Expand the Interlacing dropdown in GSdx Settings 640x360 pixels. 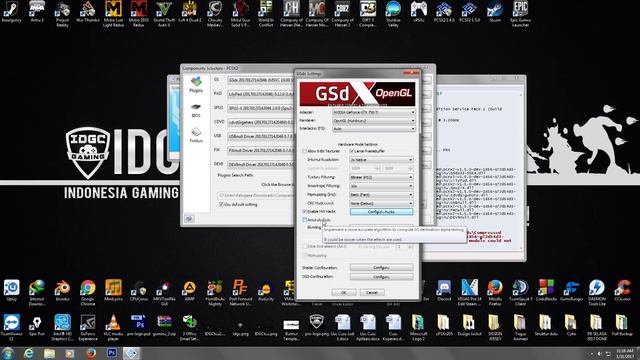click(374, 129)
